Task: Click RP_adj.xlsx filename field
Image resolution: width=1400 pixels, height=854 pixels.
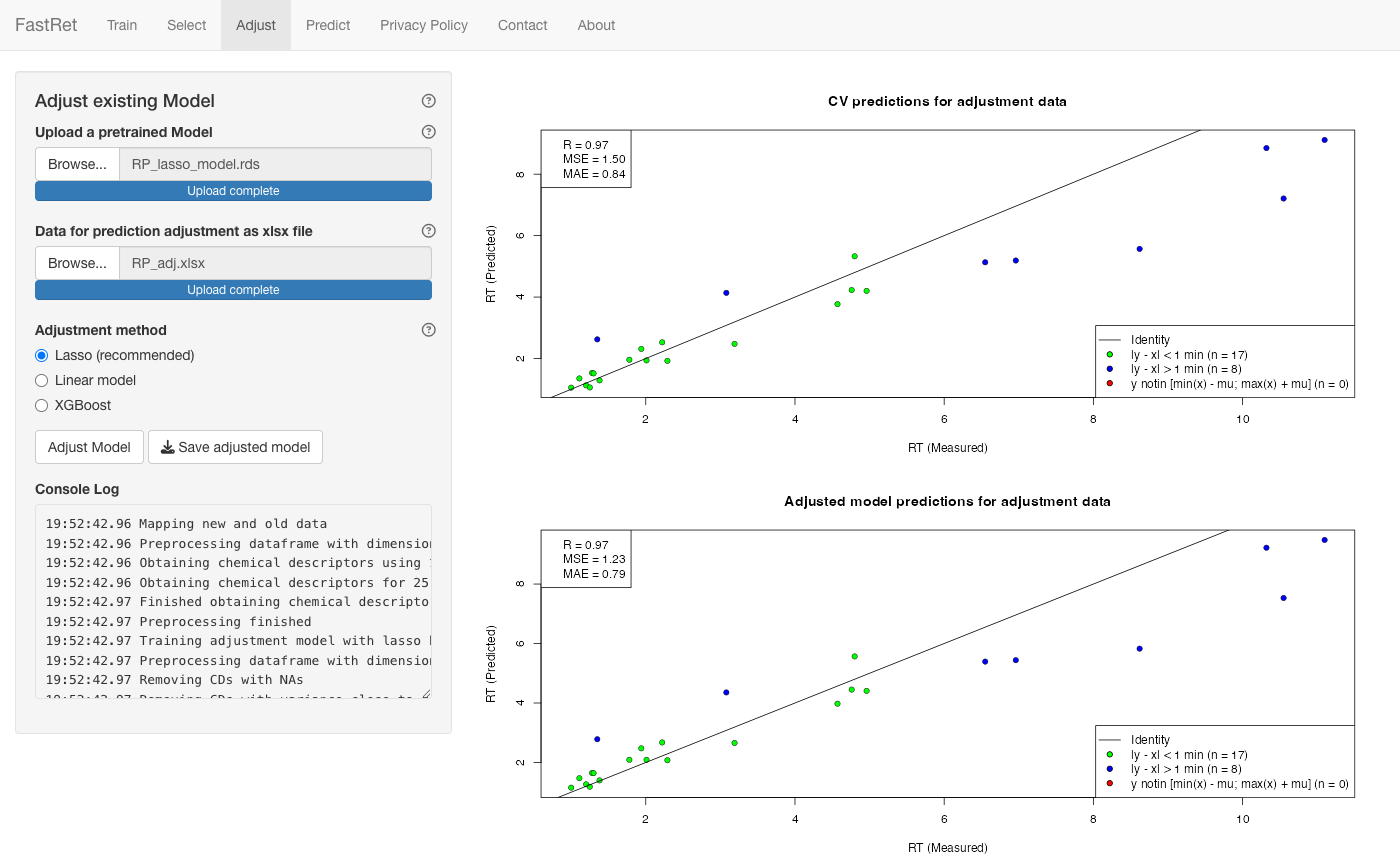Action: (275, 264)
